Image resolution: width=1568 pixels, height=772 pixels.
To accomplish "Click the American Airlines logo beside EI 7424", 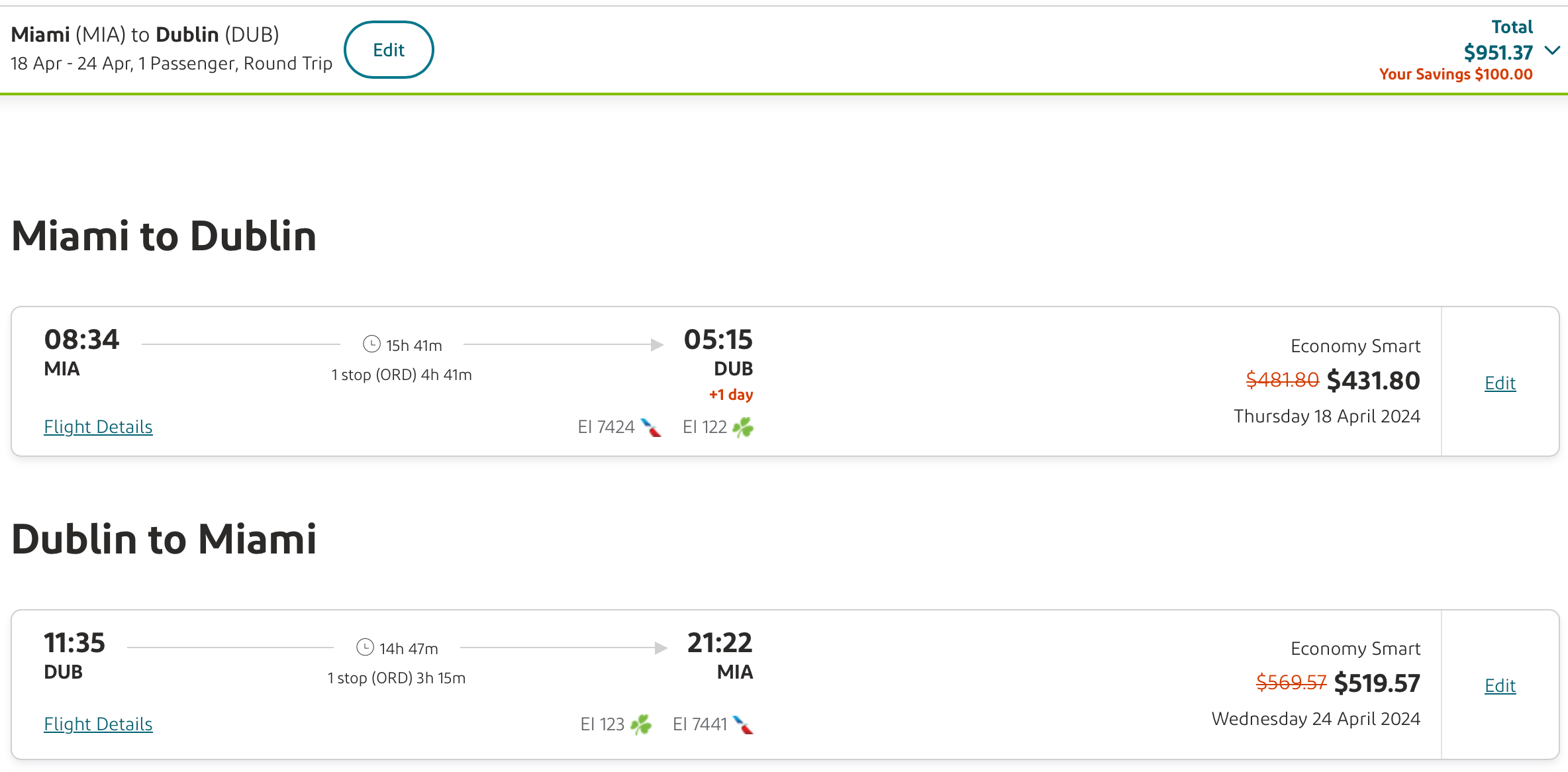I will tap(651, 428).
